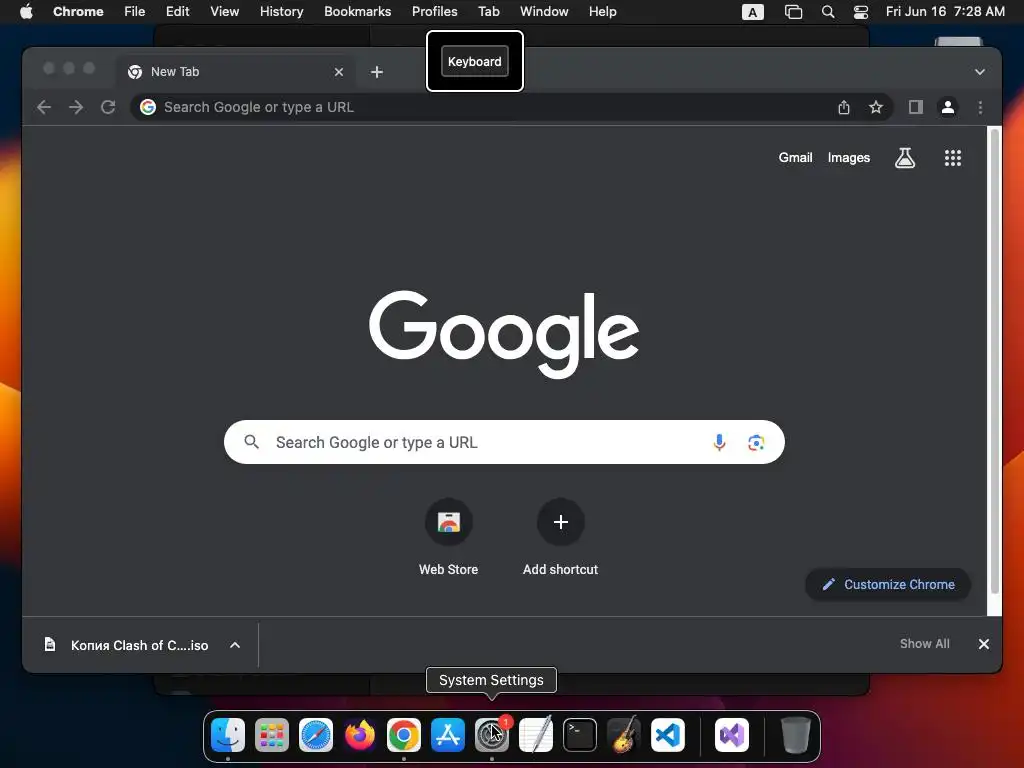Open Finder from the Dock
Image resolution: width=1024 pixels, height=768 pixels.
coord(228,735)
